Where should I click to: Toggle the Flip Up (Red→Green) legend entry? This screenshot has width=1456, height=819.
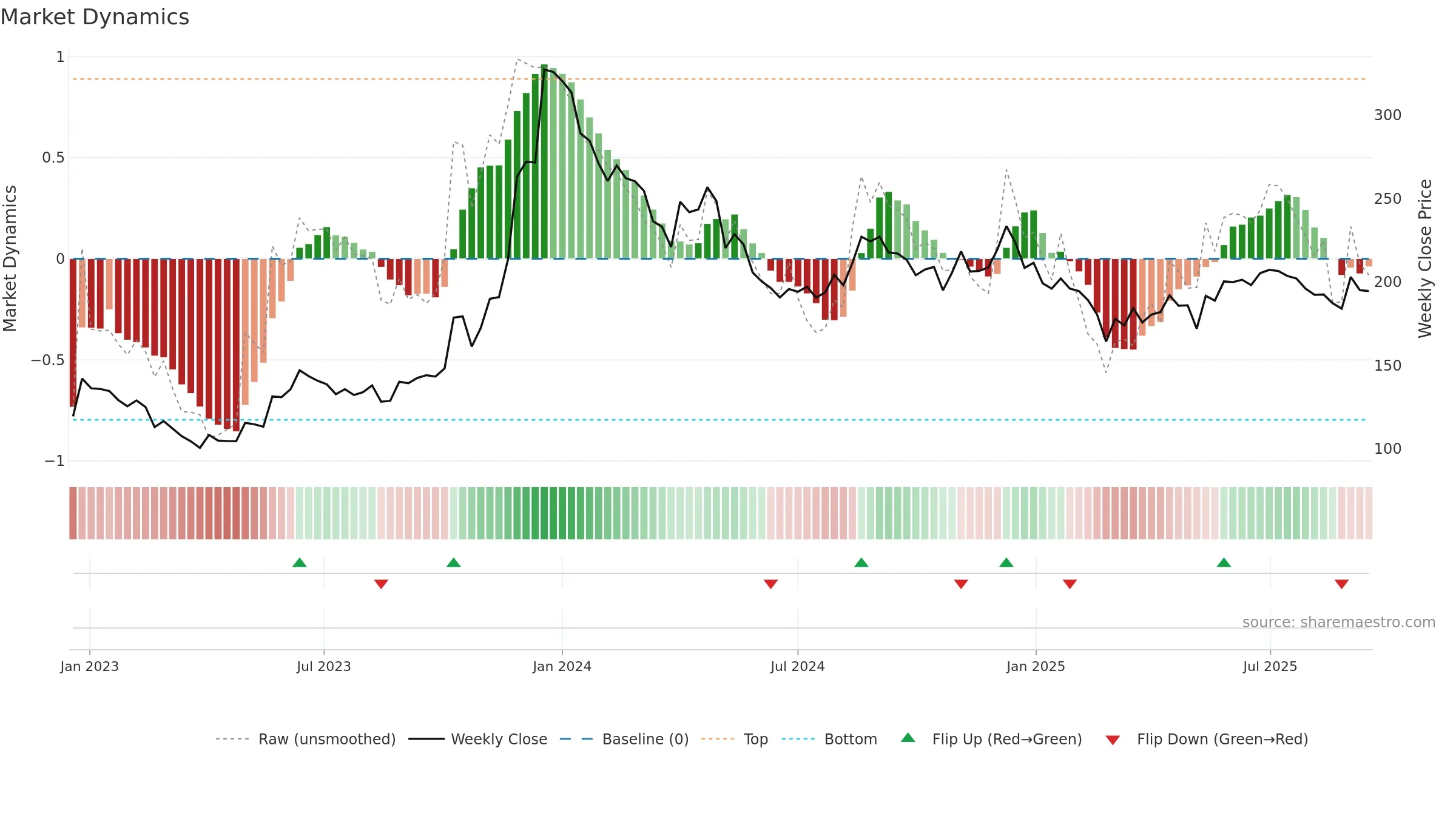[991, 739]
